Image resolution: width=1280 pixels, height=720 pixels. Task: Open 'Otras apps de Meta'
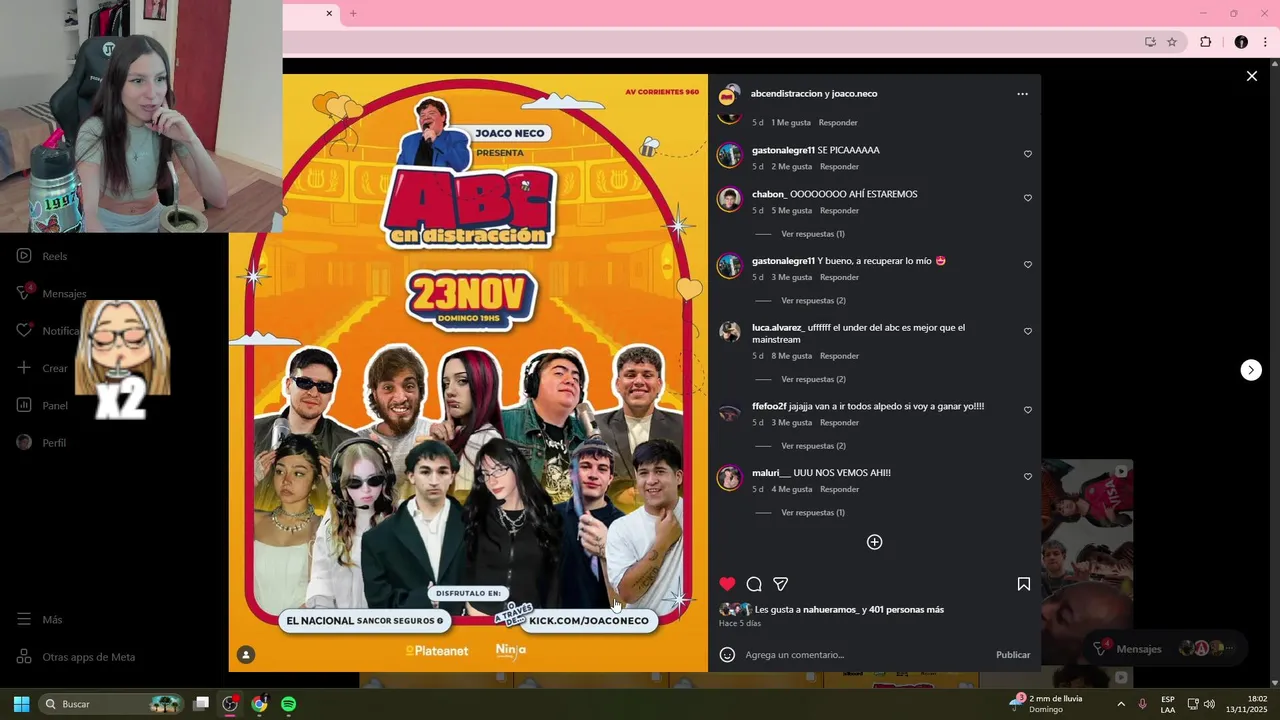click(x=76, y=657)
